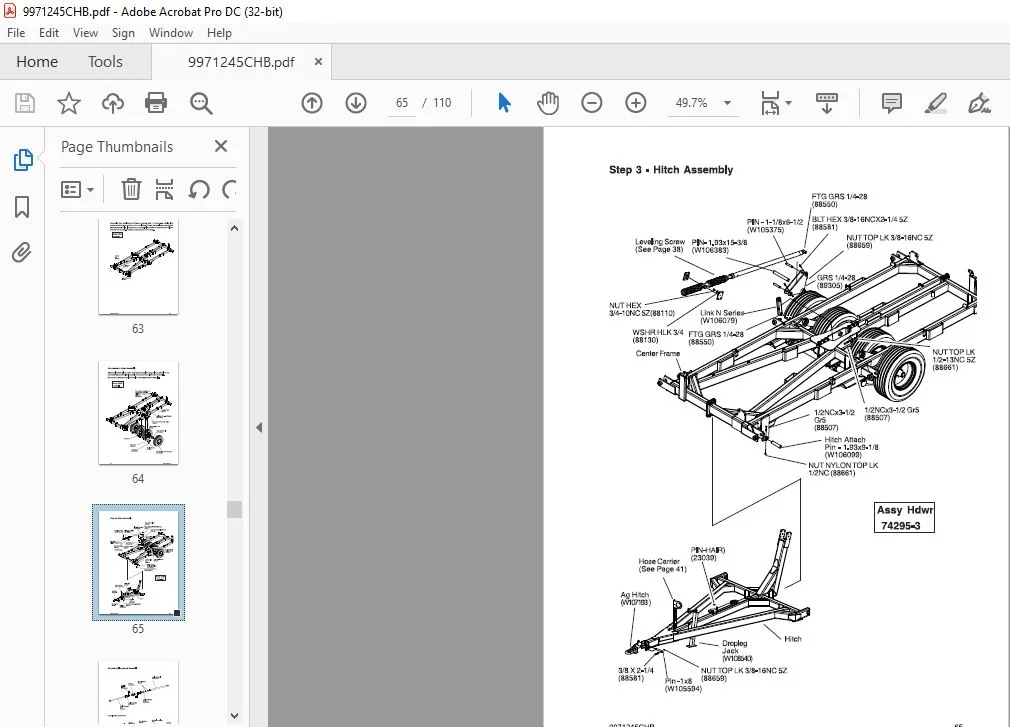This screenshot has width=1010, height=727.
Task: Click the upload to cloud icon
Action: [x=113, y=103]
